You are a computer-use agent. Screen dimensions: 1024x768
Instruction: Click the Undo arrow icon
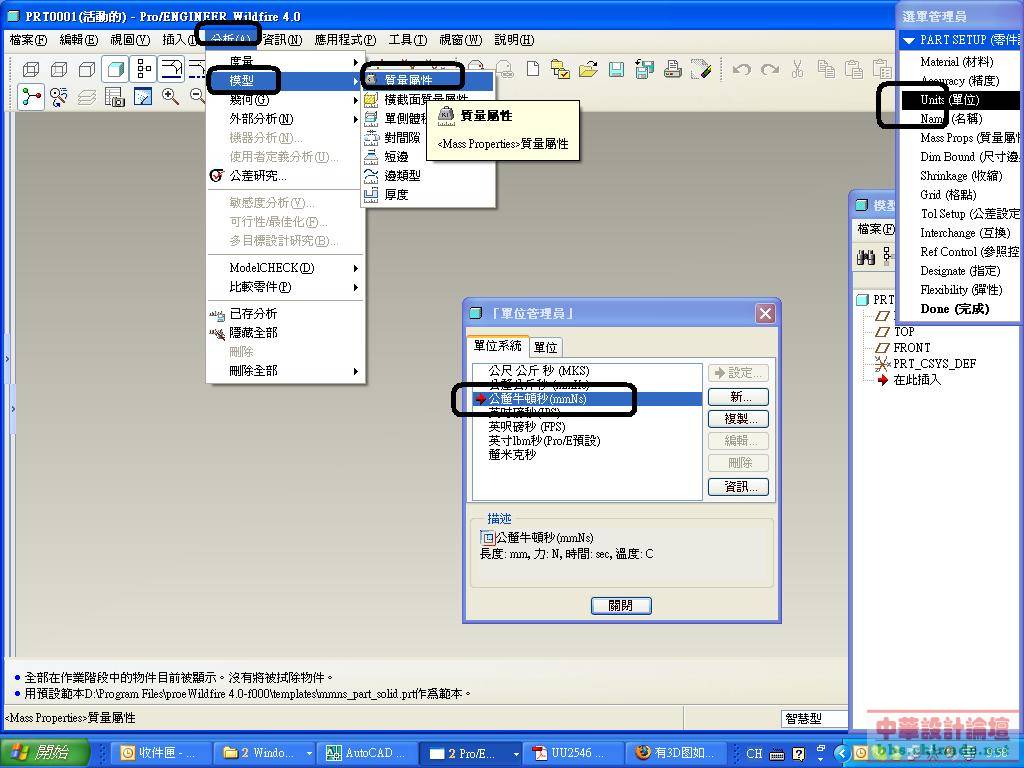(x=741, y=69)
